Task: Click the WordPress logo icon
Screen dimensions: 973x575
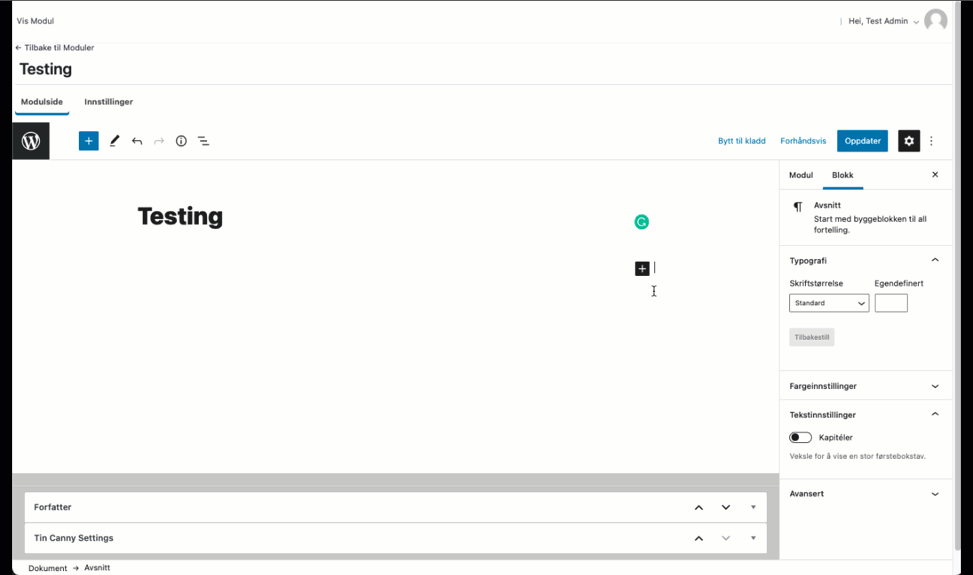Action: pyautogui.click(x=31, y=141)
